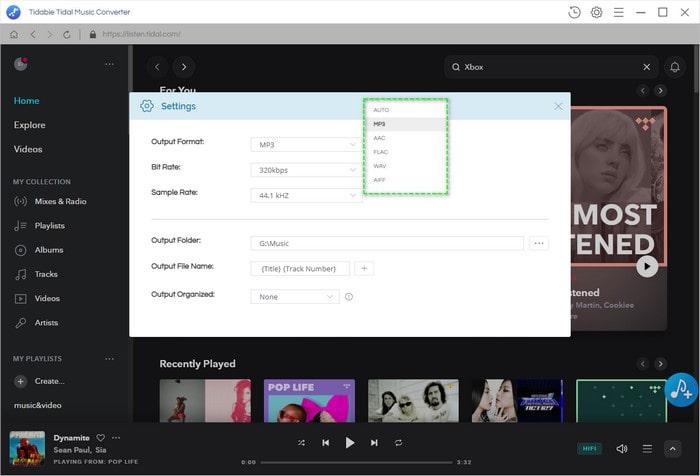Show previous Recently Played items
This screenshot has width=700, height=476.
pos(643,363)
